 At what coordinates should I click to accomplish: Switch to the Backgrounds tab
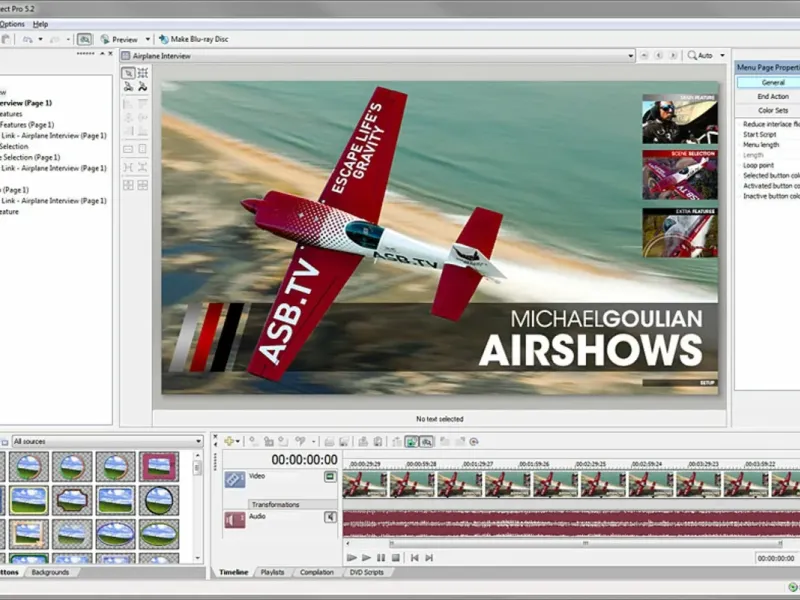(50, 572)
